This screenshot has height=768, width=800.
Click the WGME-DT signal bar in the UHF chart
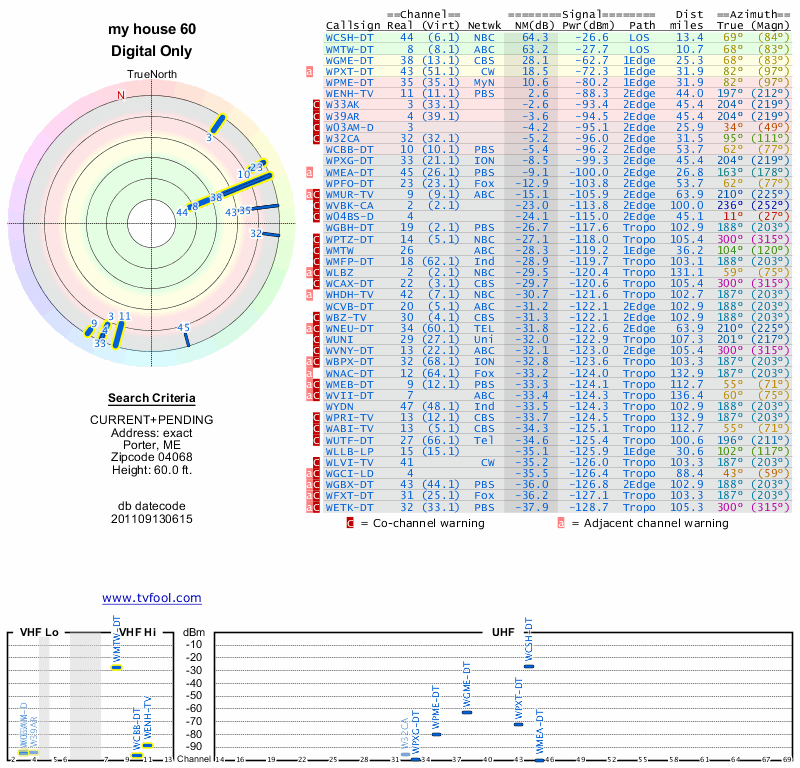(466, 712)
